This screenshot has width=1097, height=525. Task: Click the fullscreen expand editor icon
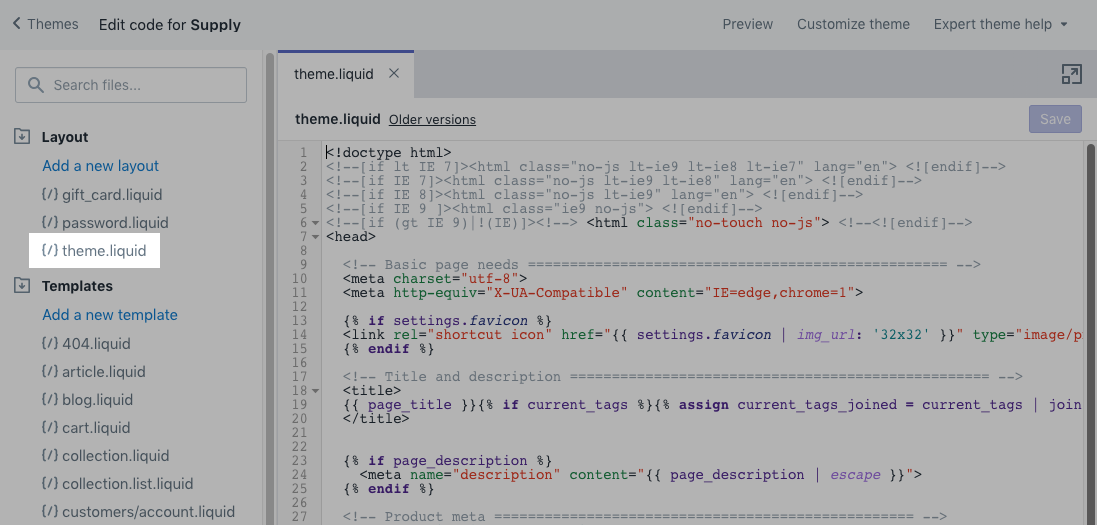1070,74
